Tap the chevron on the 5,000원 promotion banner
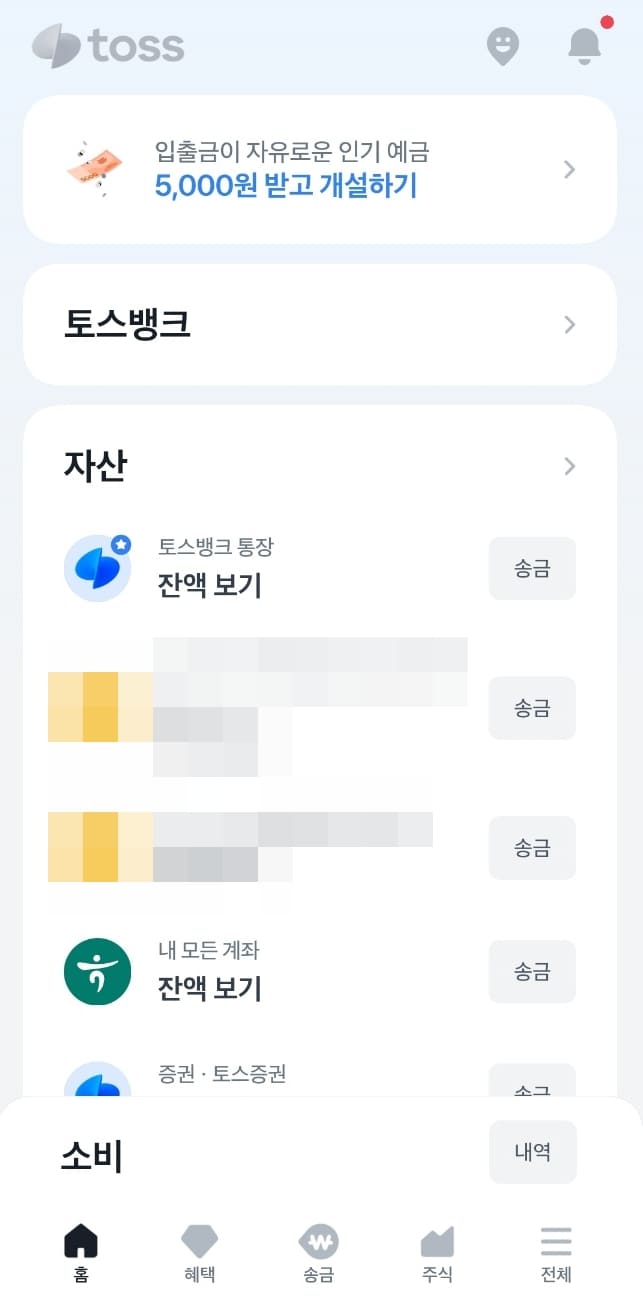The height and width of the screenshot is (1302, 643). (x=569, y=170)
